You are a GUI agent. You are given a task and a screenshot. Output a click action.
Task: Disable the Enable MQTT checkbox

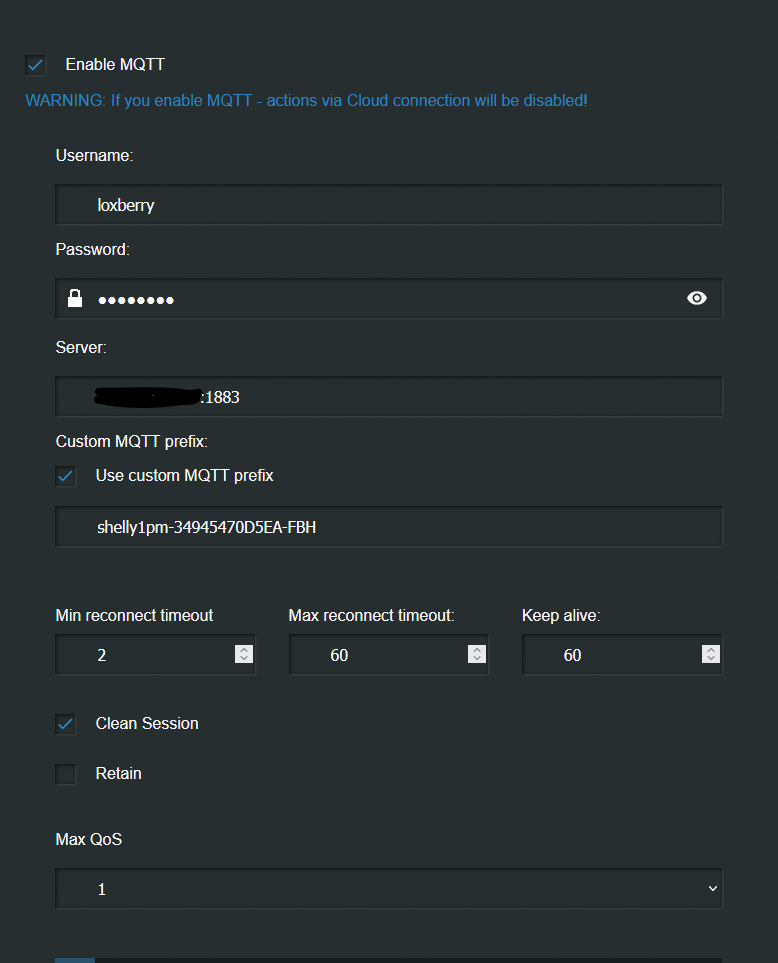(36, 65)
